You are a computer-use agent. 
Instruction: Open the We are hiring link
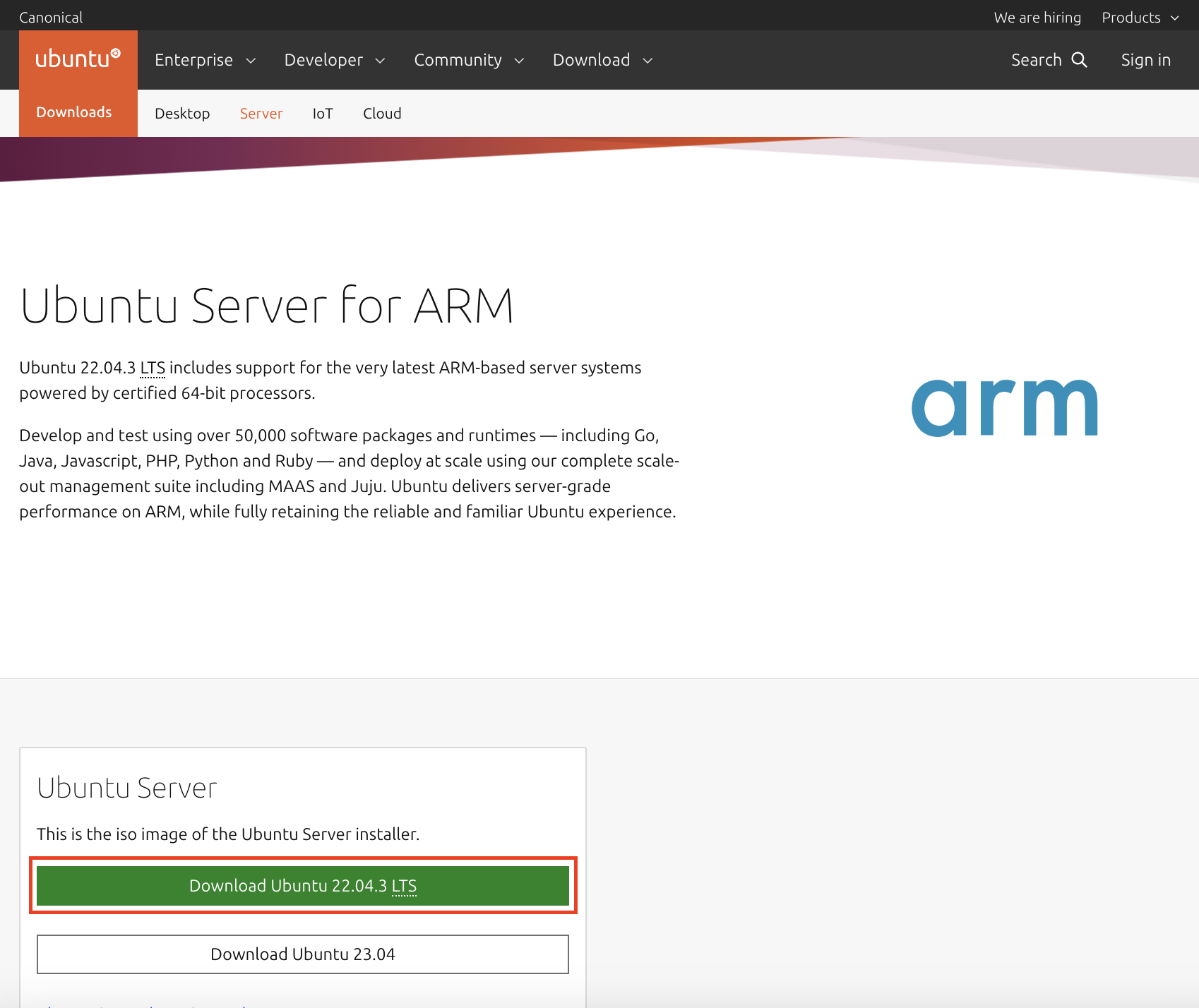click(1037, 17)
